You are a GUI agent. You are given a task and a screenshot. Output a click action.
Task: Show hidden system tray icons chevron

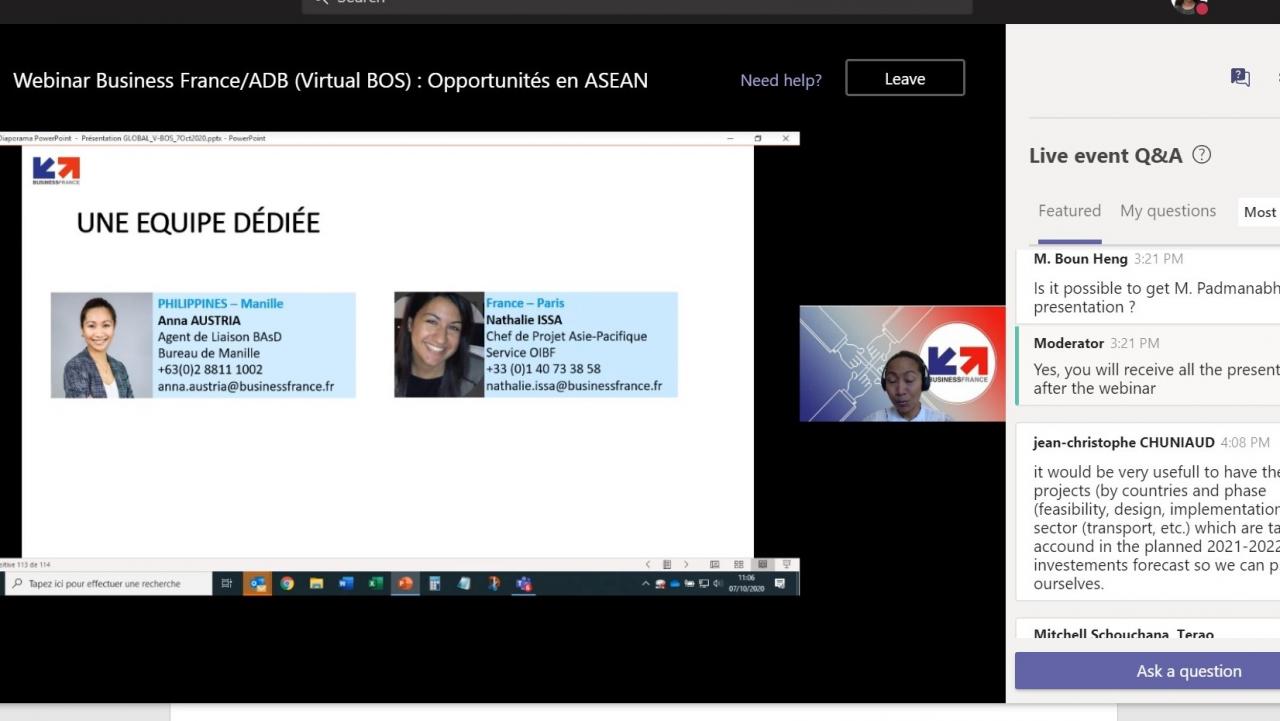click(x=645, y=584)
